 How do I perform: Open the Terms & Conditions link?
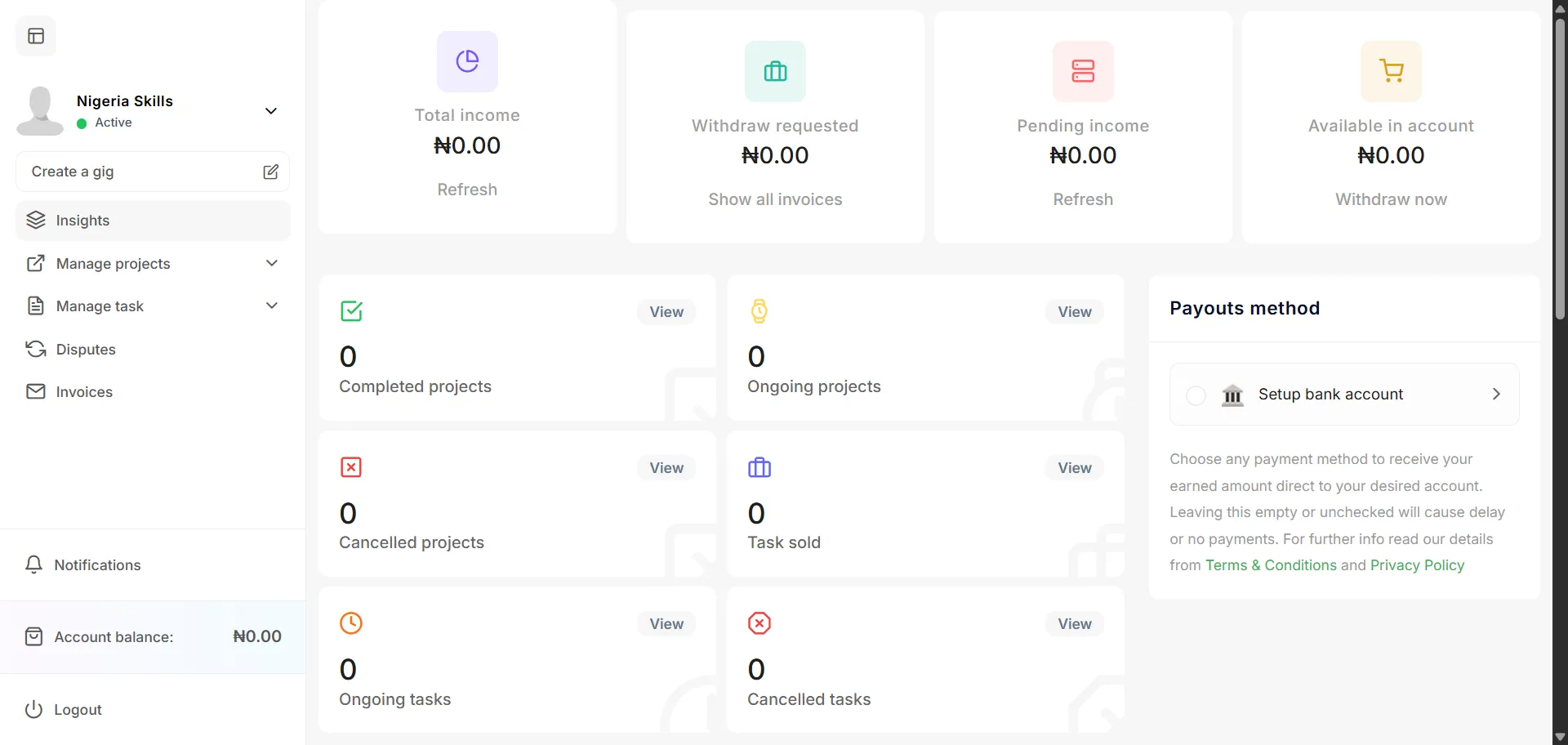pyautogui.click(x=1271, y=565)
